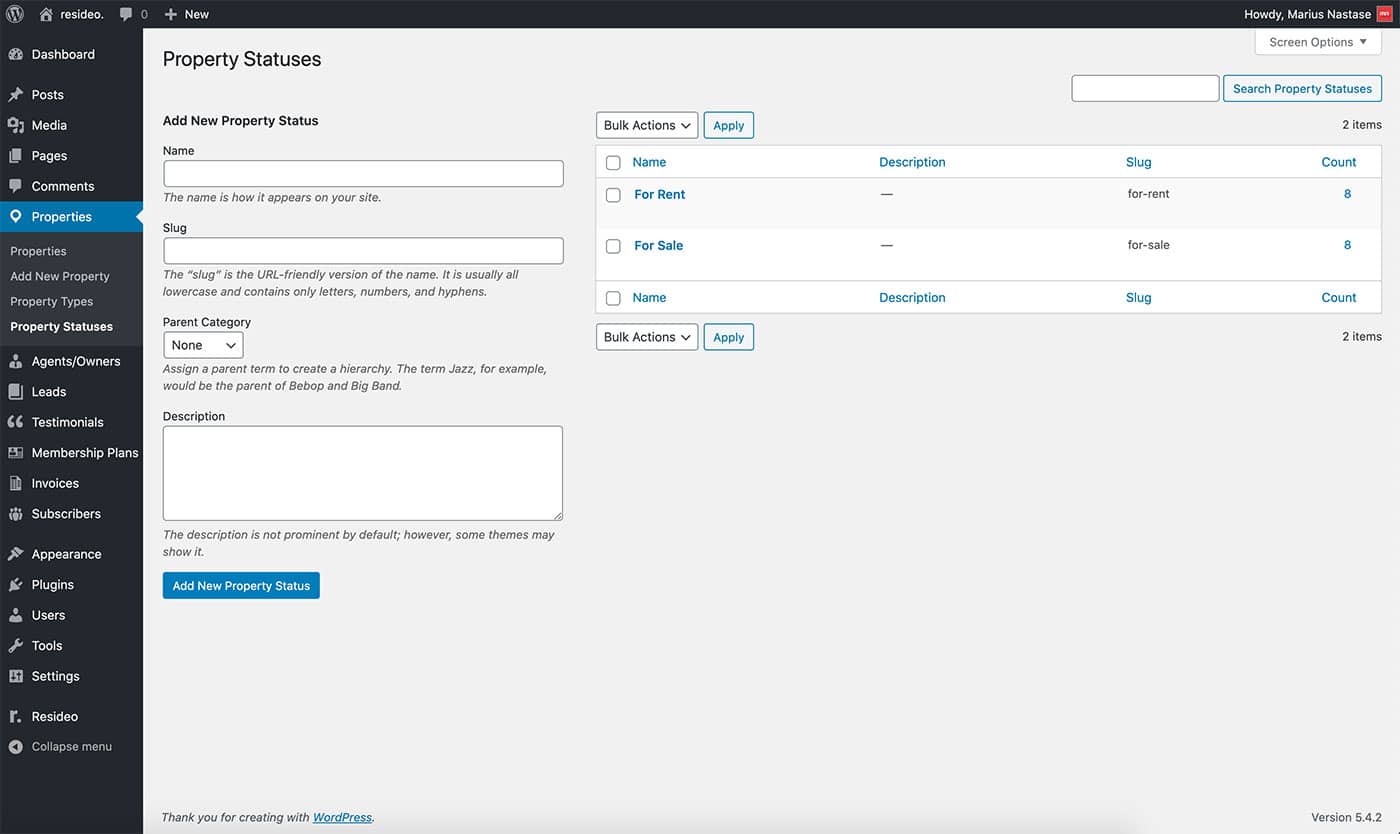The height and width of the screenshot is (834, 1400).
Task: Click the Plugins plug icon
Action: 16,585
